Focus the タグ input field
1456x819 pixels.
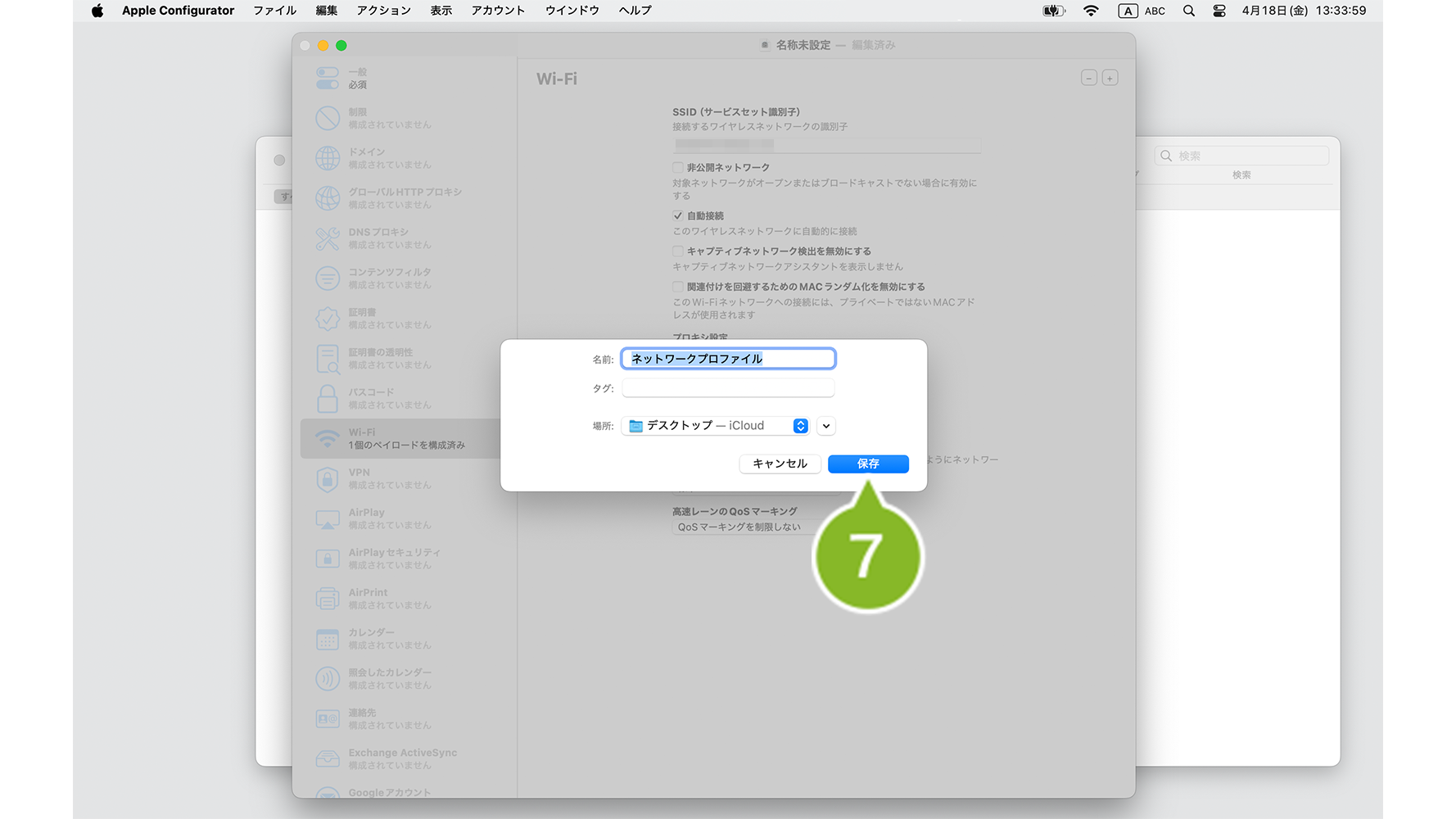(728, 388)
